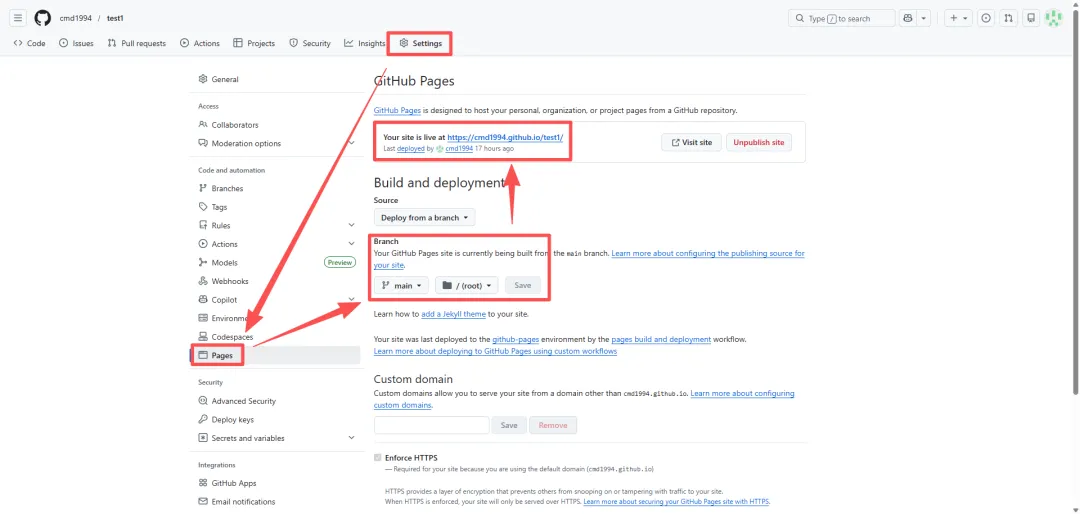Open pull requests icon in header
The image size is (1080, 514).
(x=1008, y=18)
